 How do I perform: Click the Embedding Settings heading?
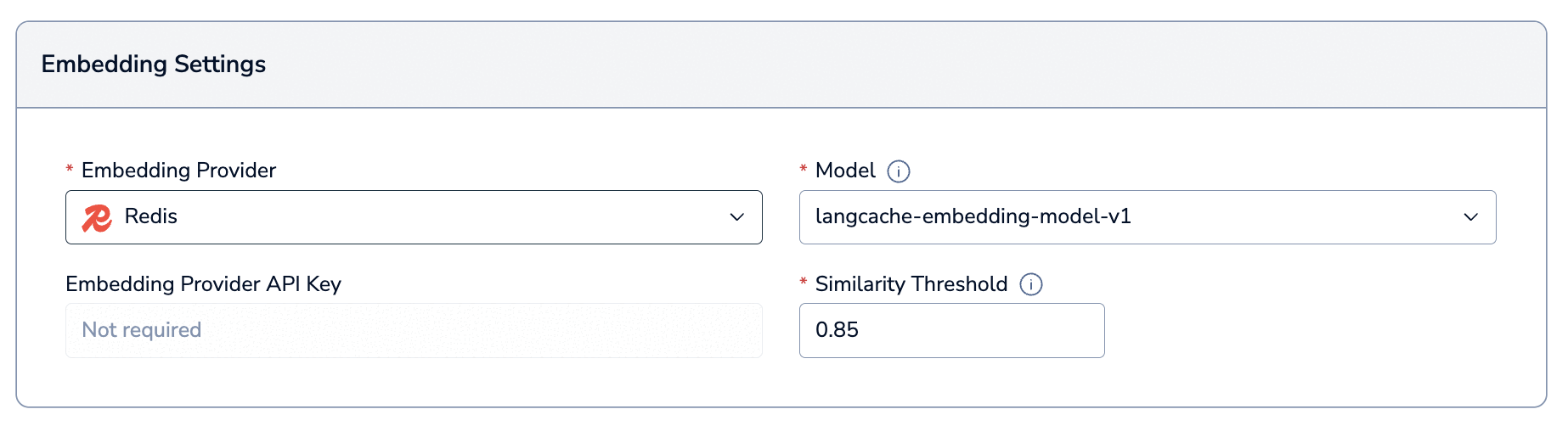pyautogui.click(x=154, y=64)
